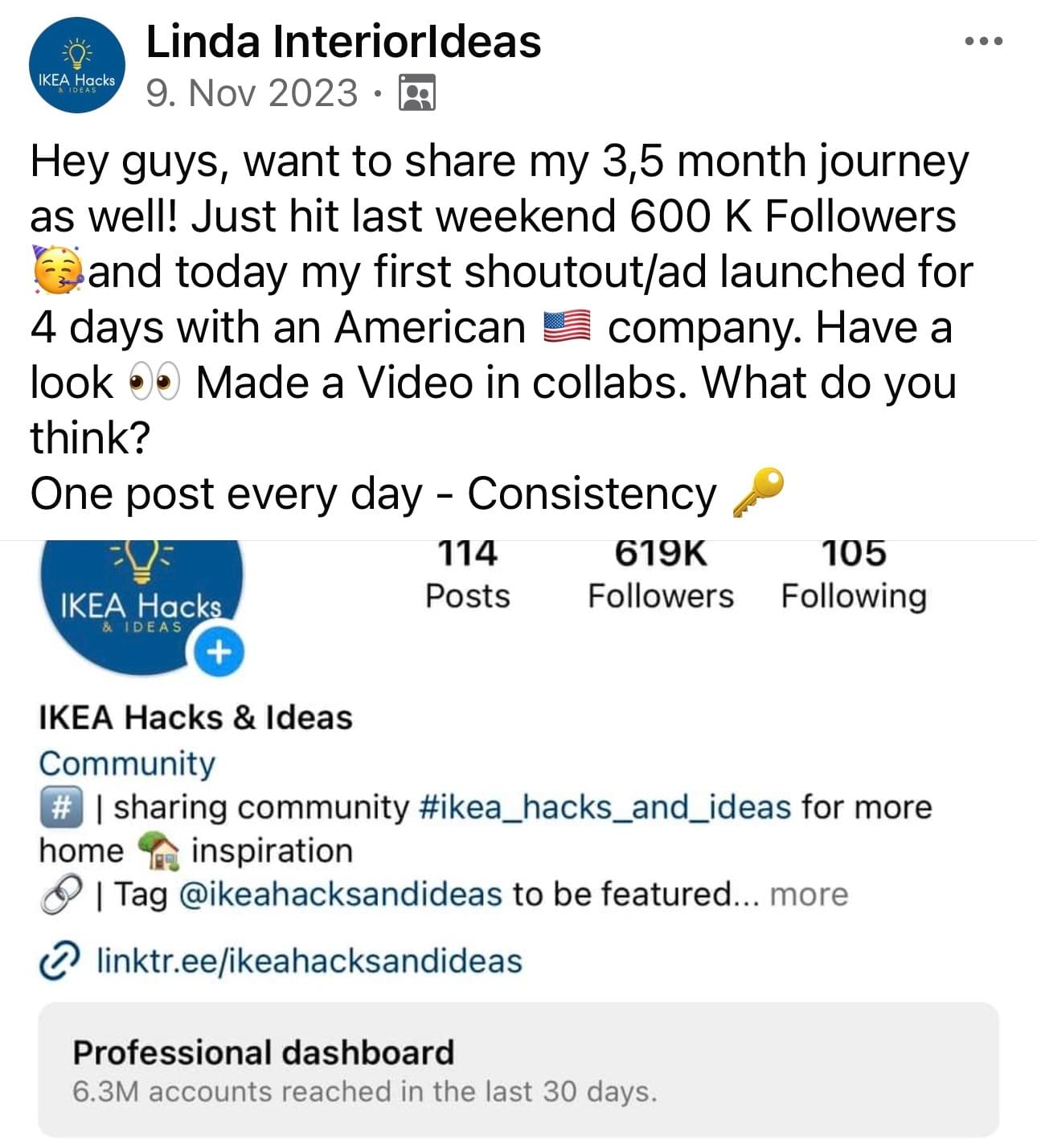
Task: Click the group audience icon beside the date
Action: pyautogui.click(x=417, y=93)
